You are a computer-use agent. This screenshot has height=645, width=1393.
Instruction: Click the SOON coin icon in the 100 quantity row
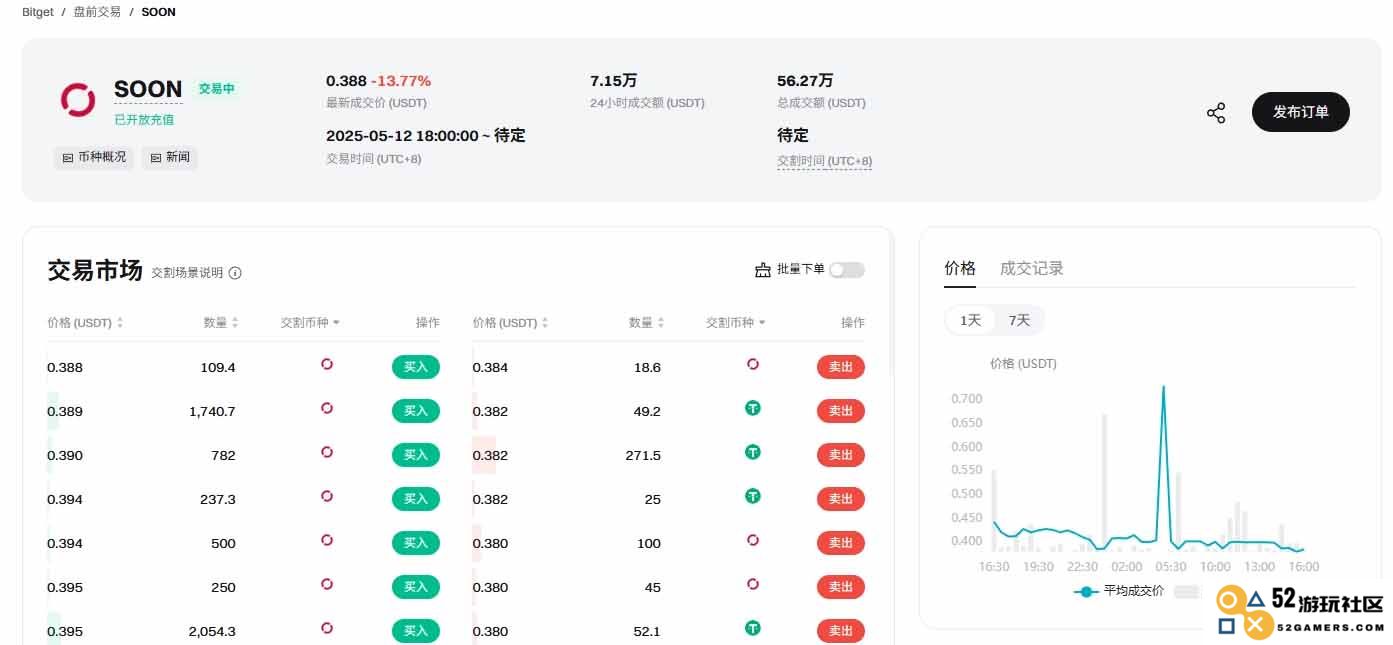(753, 540)
